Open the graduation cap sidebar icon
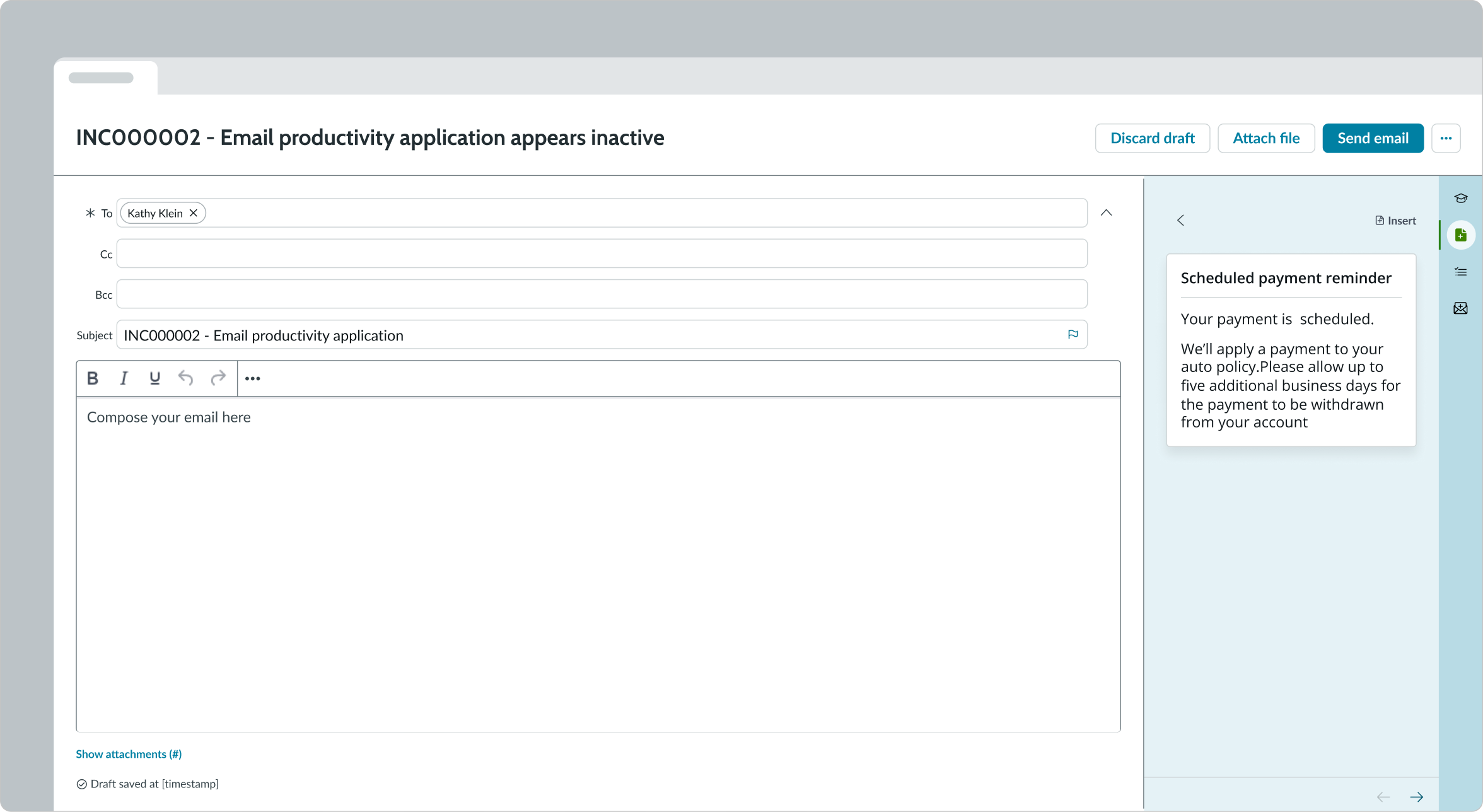 [x=1461, y=199]
